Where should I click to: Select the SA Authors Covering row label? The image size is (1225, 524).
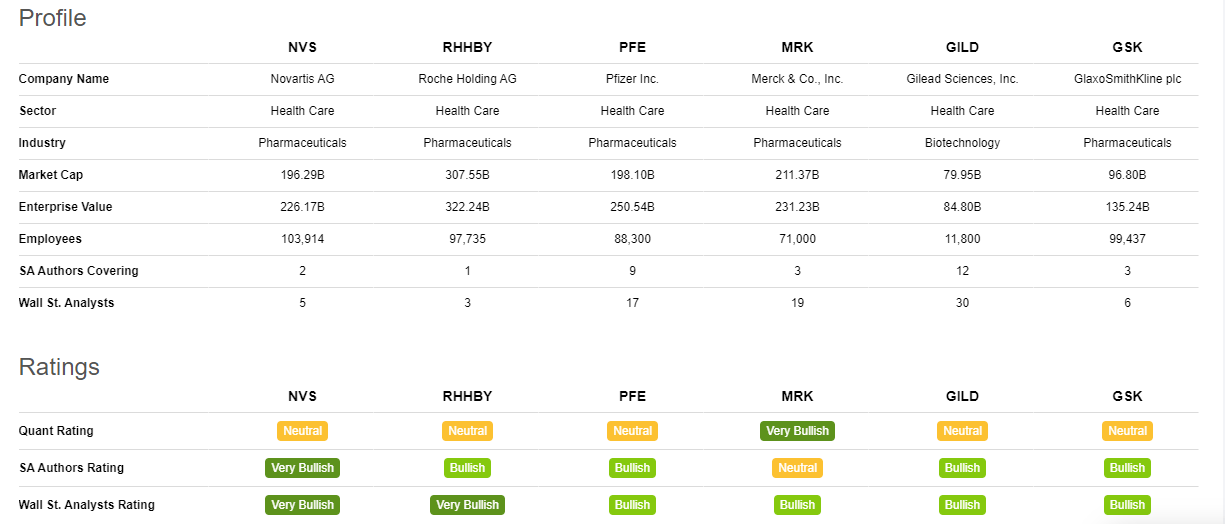click(x=78, y=271)
